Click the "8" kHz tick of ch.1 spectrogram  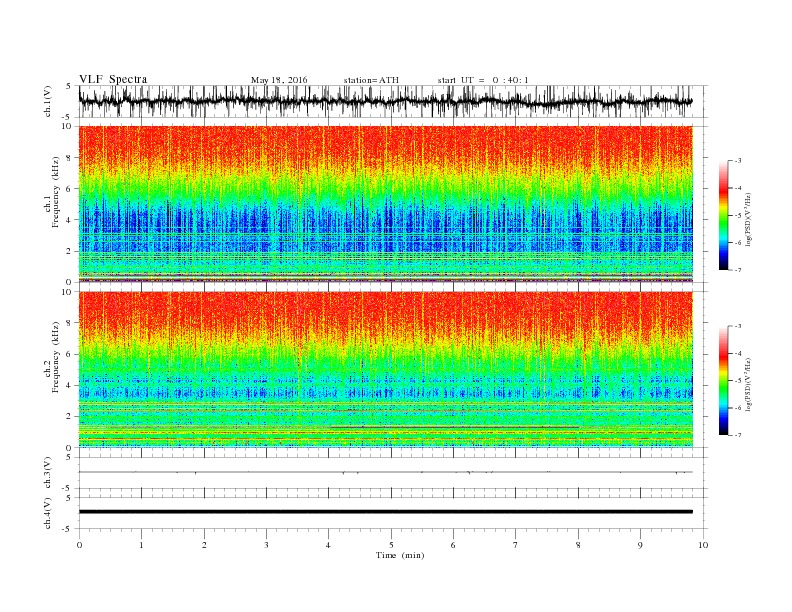(x=70, y=158)
